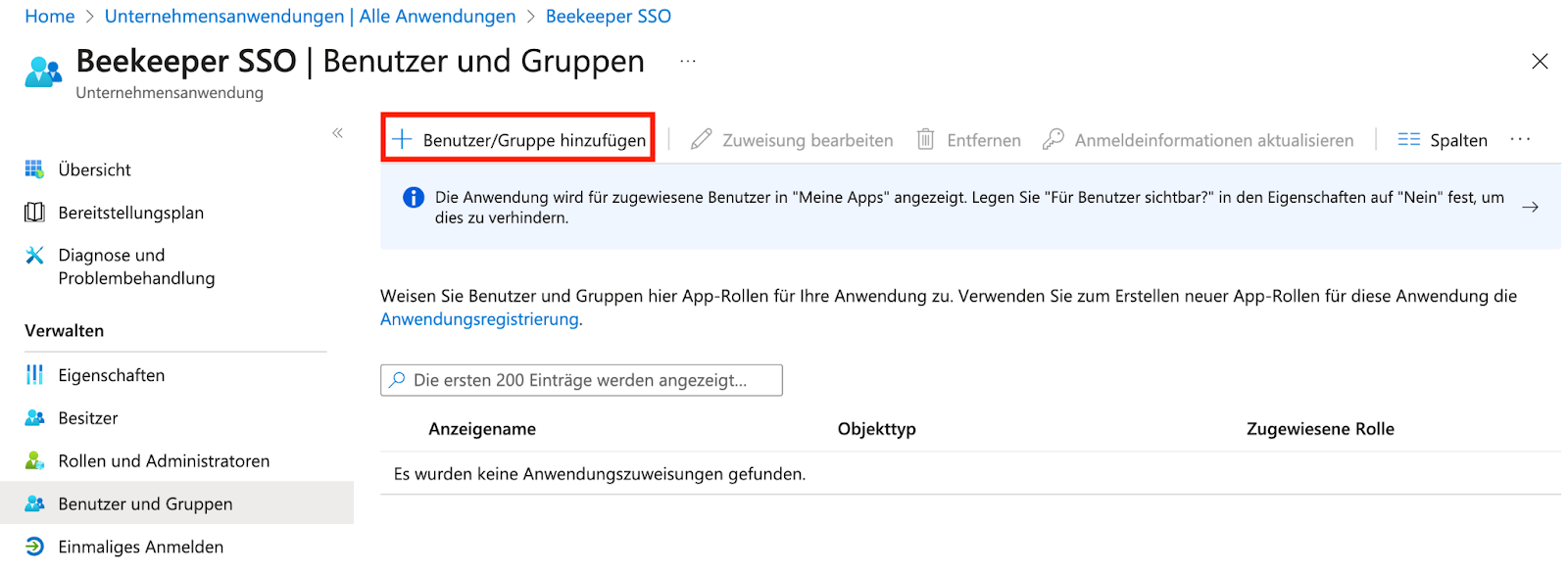
Task: Click the Verwalten section heading
Action: [64, 330]
